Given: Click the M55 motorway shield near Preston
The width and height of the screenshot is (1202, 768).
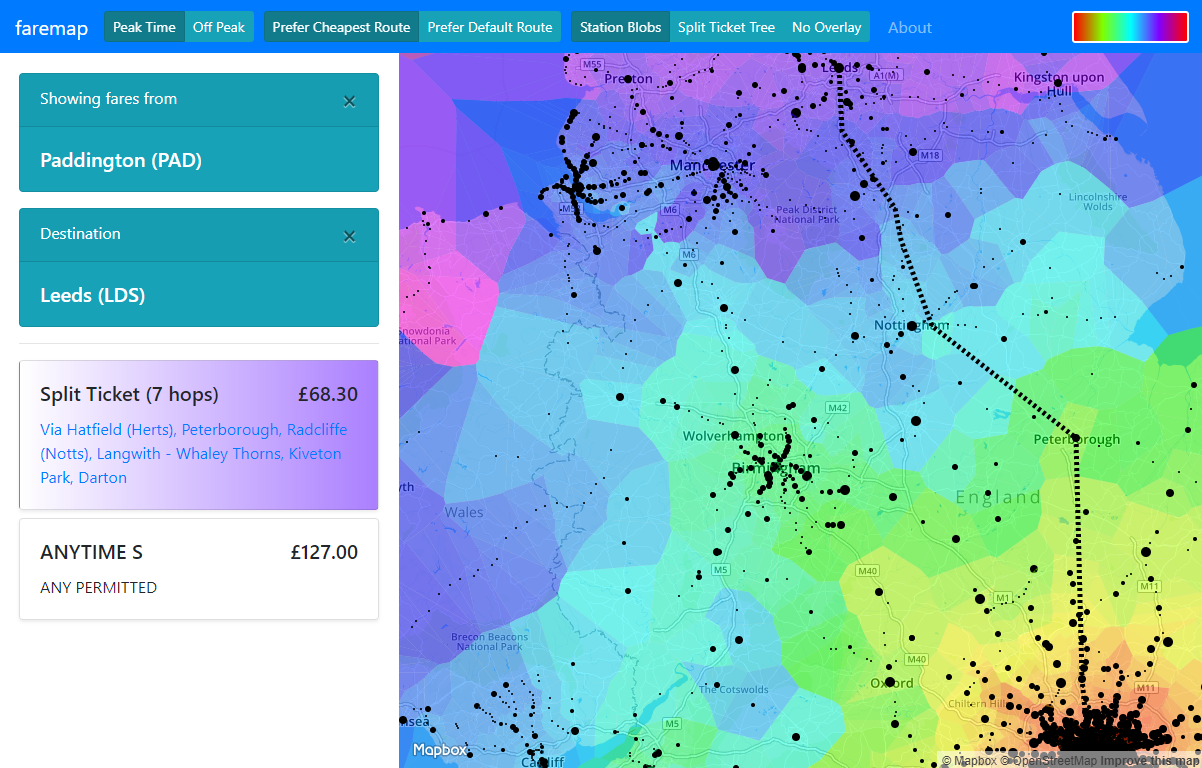Looking at the screenshot, I should [x=593, y=64].
